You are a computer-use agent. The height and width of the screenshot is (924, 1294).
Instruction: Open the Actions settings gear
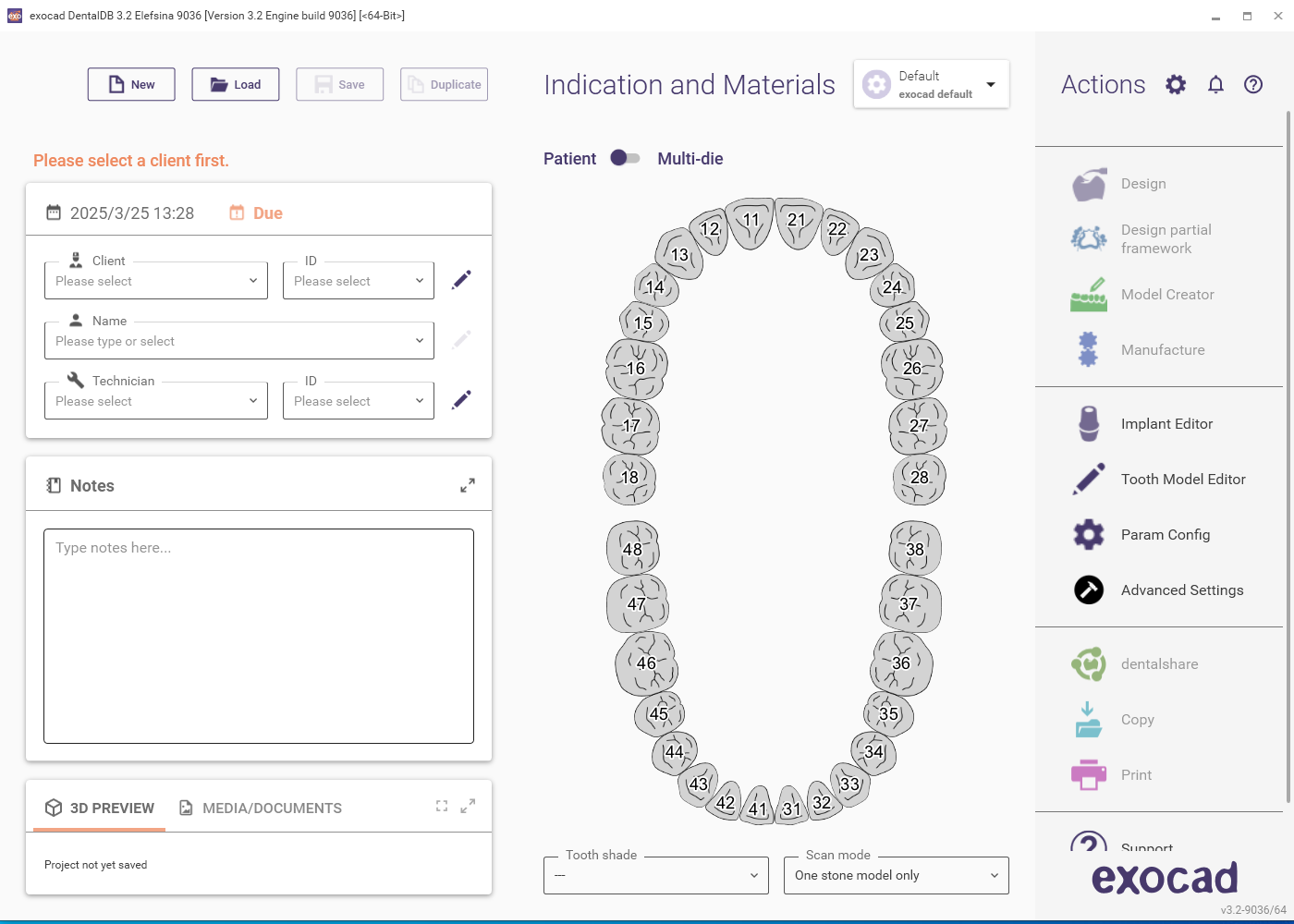(x=1176, y=85)
